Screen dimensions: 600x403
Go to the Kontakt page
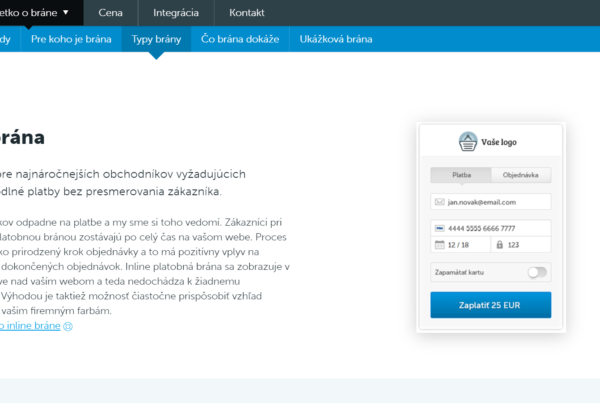(x=247, y=13)
